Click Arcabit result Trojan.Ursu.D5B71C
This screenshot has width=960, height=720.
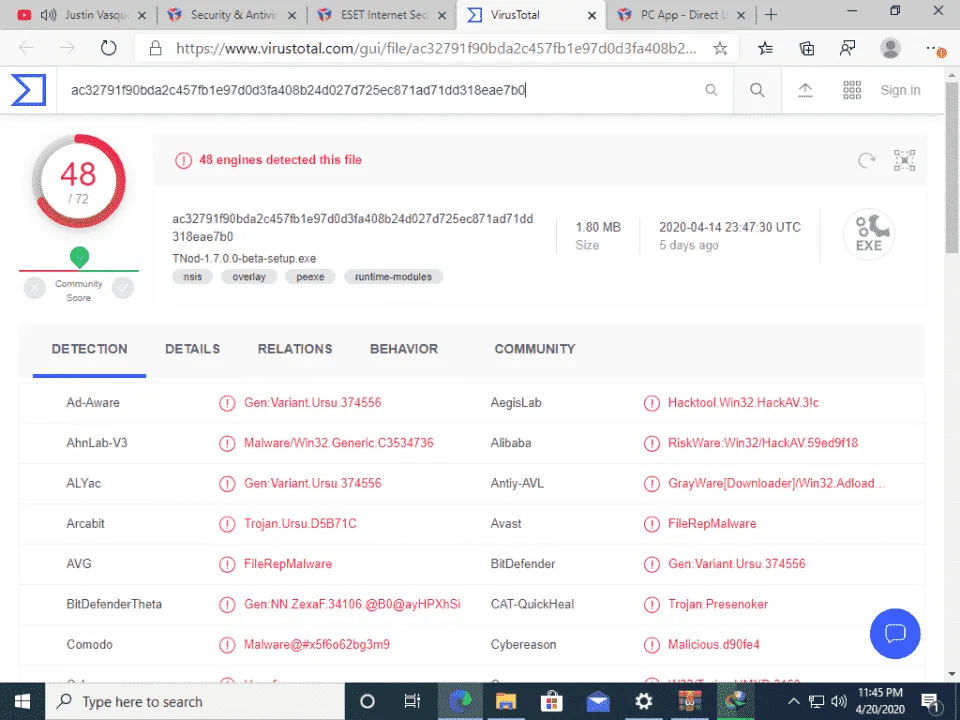coord(300,523)
